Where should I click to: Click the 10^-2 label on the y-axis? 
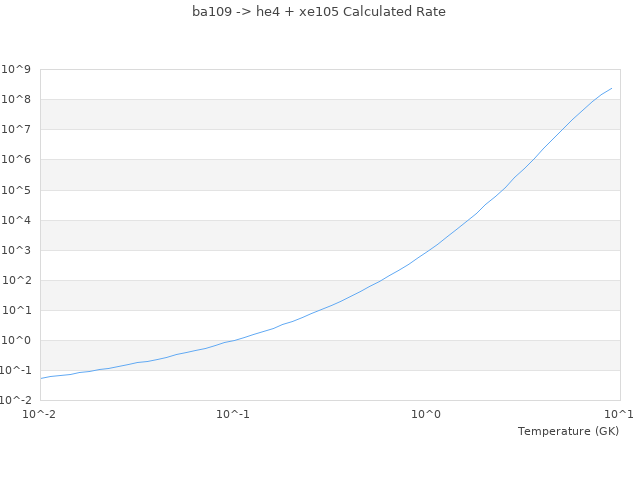point(16,400)
